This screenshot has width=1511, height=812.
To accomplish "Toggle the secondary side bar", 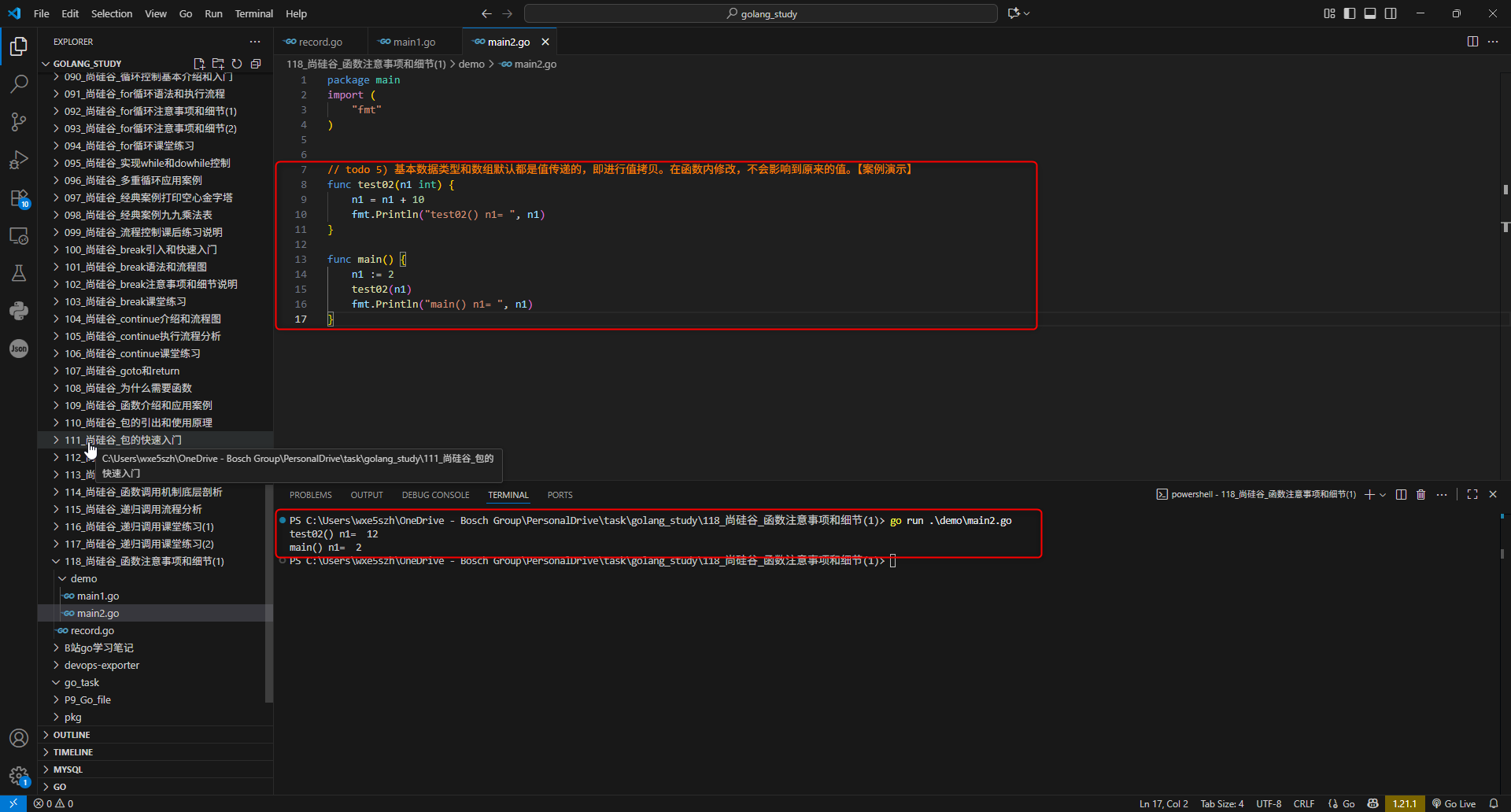I will pyautogui.click(x=1391, y=13).
